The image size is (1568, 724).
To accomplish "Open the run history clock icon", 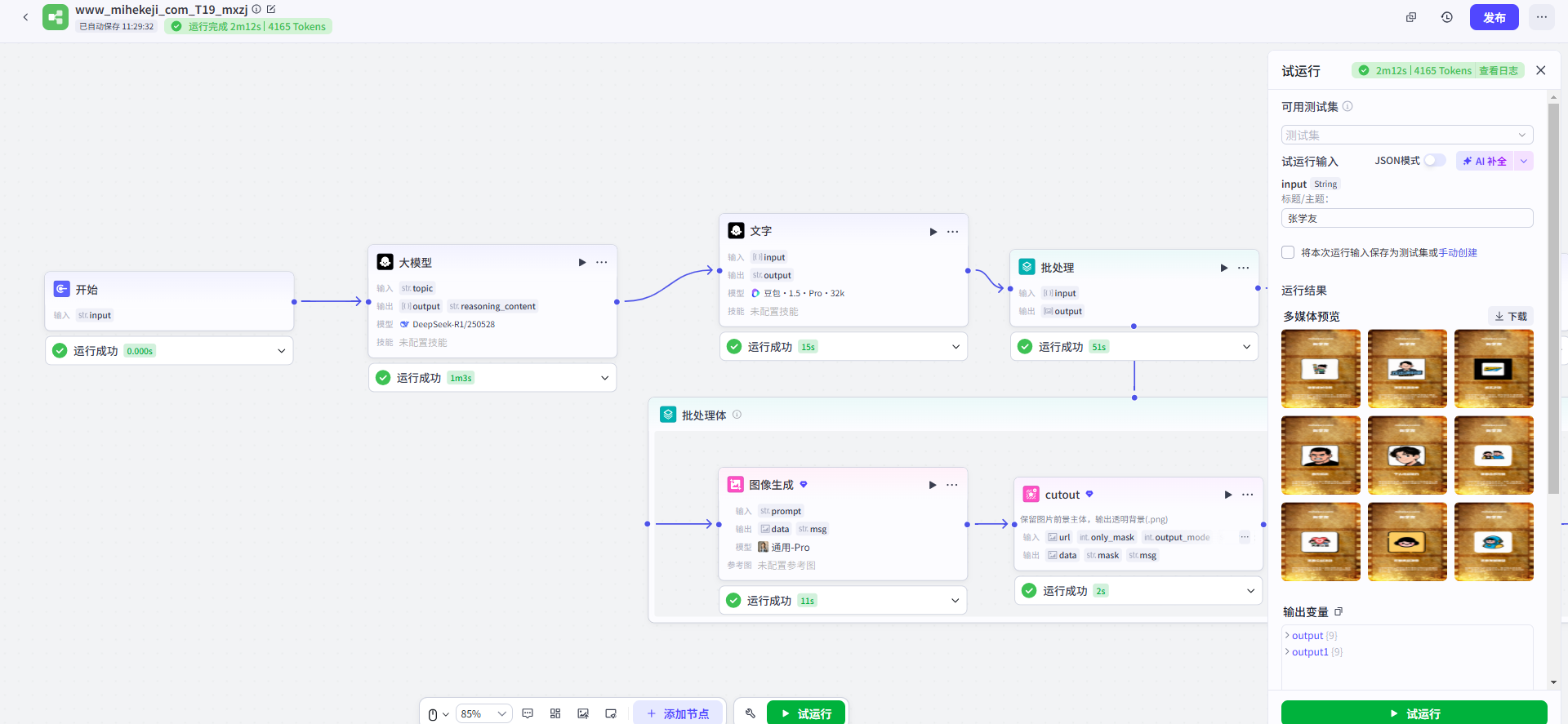I will pyautogui.click(x=1447, y=17).
